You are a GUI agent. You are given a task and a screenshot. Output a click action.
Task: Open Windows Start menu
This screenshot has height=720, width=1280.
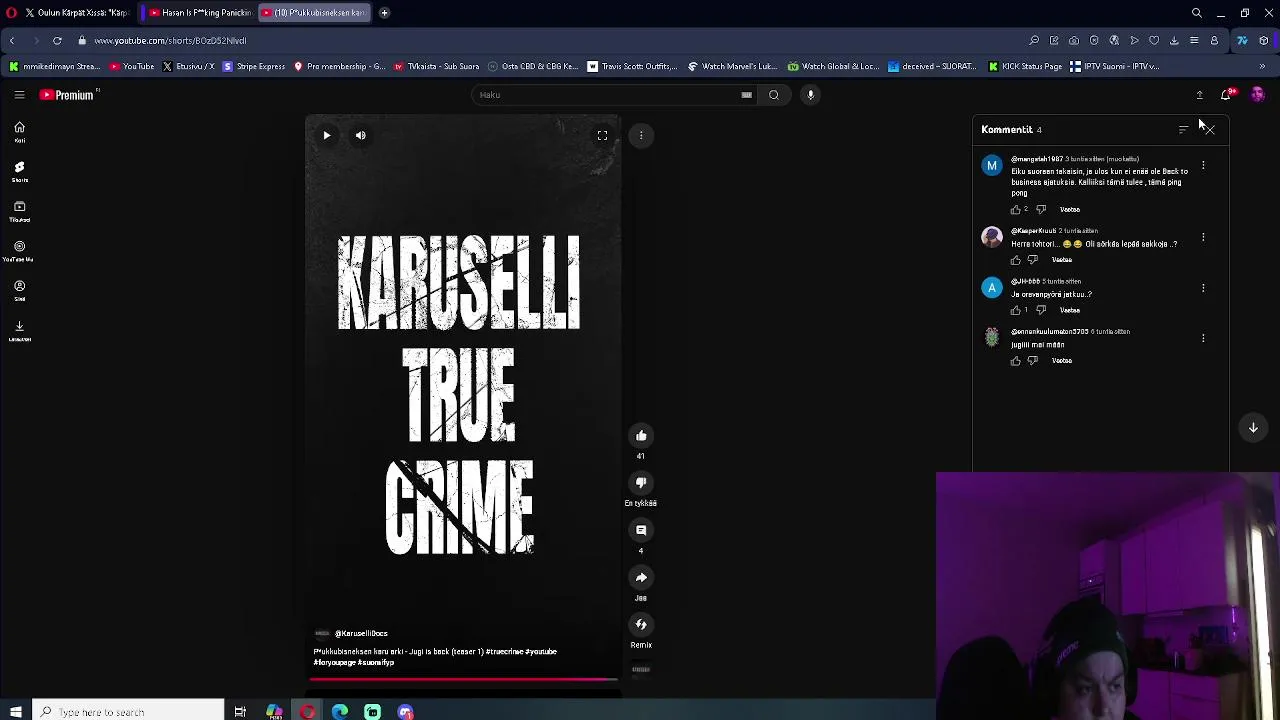point(15,712)
